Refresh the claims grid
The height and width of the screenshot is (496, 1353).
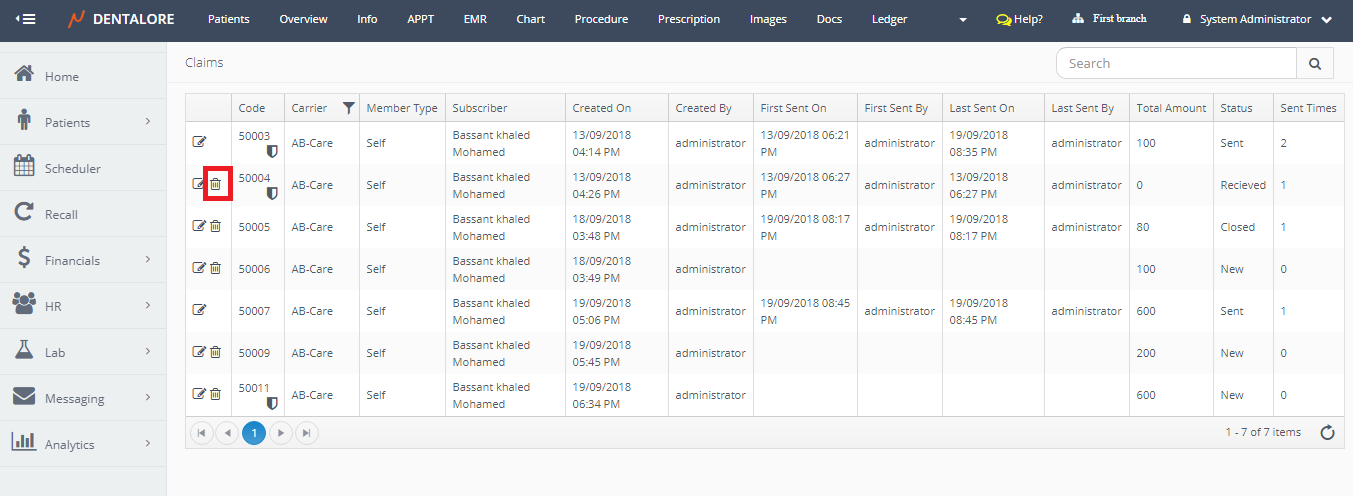pyautogui.click(x=1327, y=433)
